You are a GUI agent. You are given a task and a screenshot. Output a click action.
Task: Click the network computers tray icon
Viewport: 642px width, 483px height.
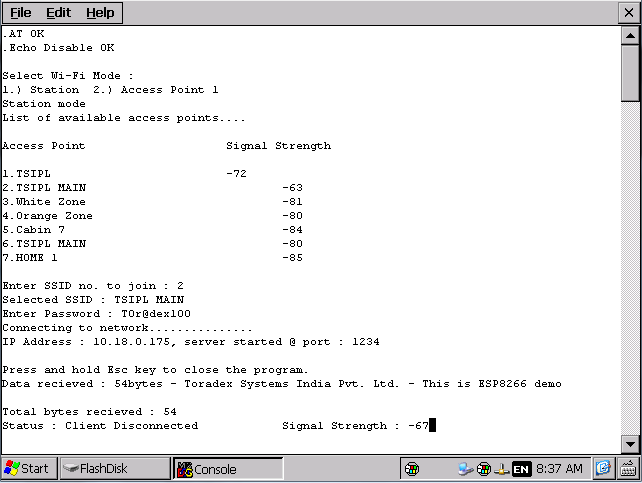point(465,468)
